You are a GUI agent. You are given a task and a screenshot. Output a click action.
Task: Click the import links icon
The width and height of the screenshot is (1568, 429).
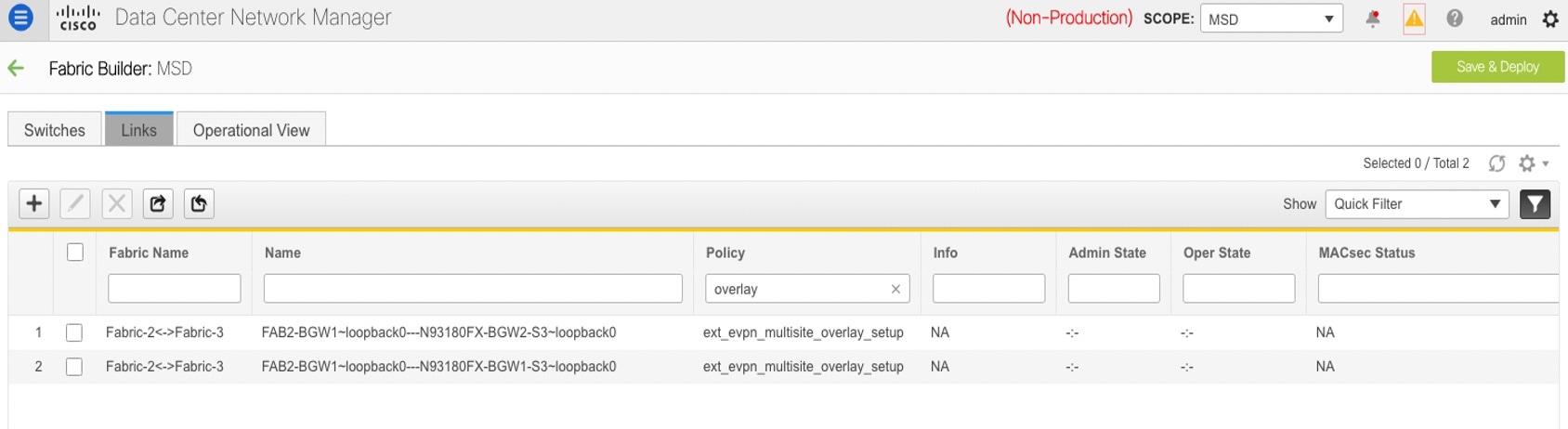pyautogui.click(x=199, y=203)
